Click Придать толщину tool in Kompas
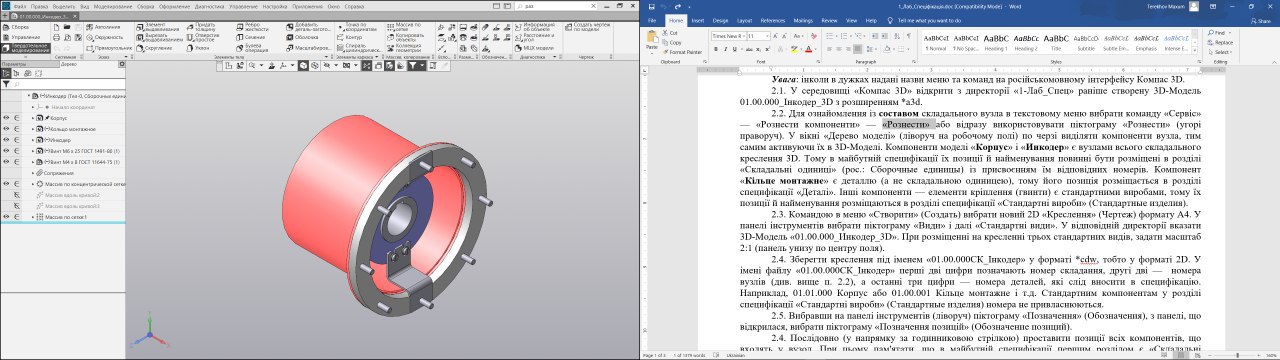Screen dimensions: 1280x360 [201, 27]
